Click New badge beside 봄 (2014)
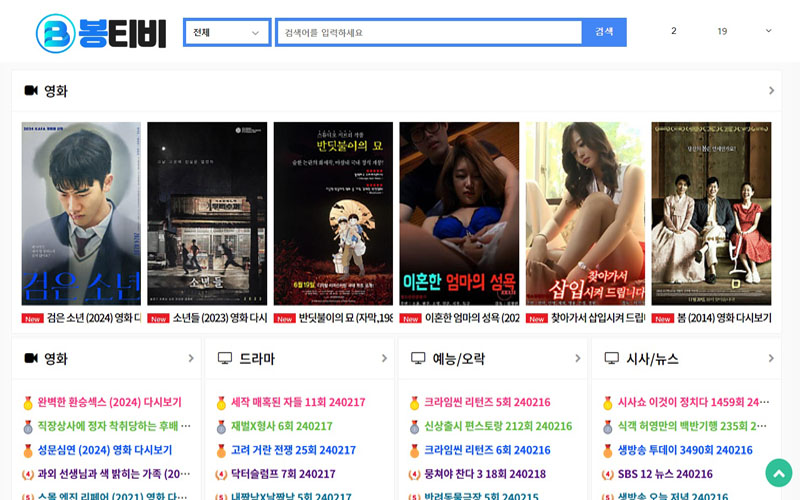 click(x=663, y=319)
